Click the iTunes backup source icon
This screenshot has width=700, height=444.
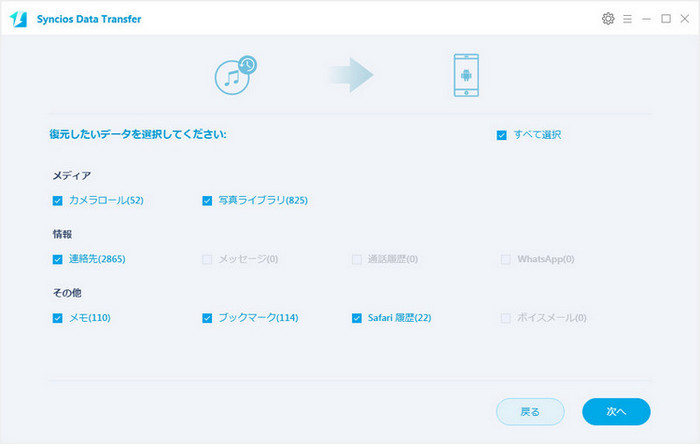(235, 75)
